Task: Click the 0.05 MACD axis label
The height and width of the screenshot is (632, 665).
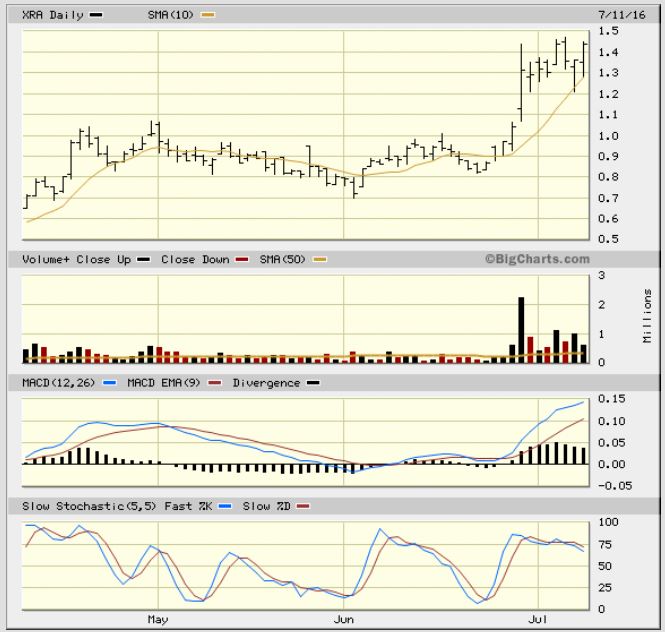Action: click(x=612, y=443)
